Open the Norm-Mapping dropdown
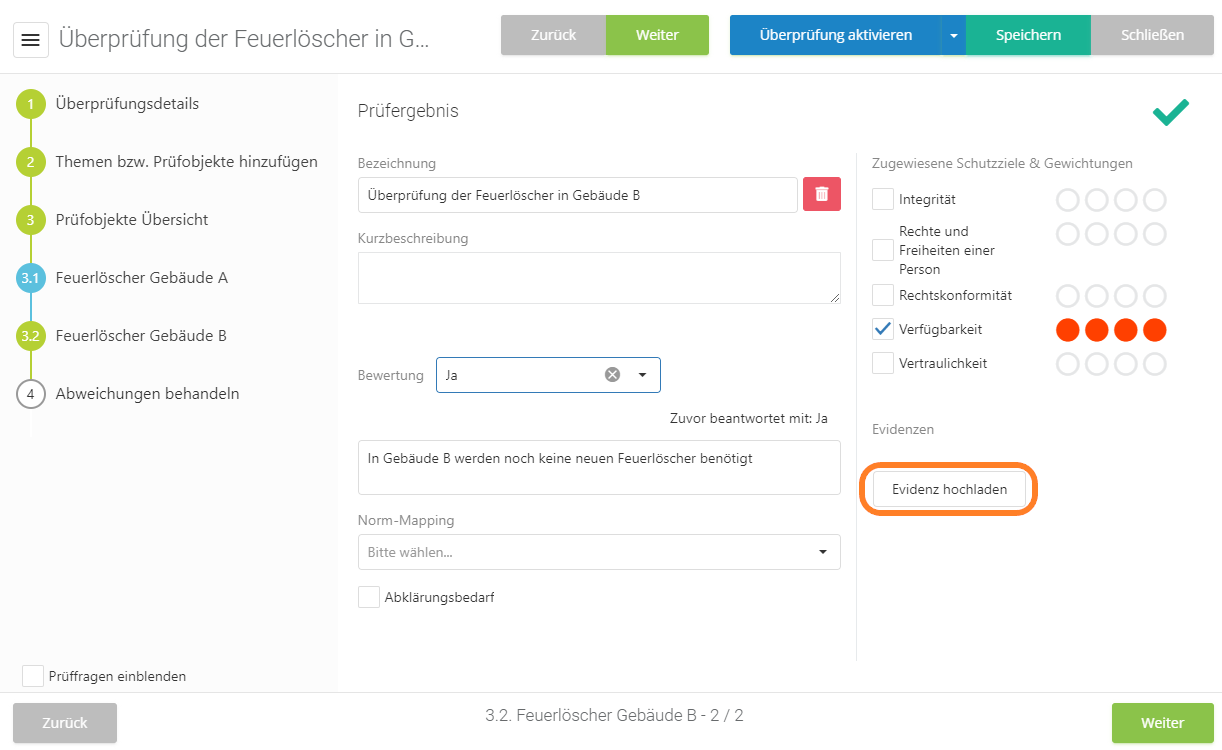This screenshot has height=750, width=1222. click(x=599, y=552)
